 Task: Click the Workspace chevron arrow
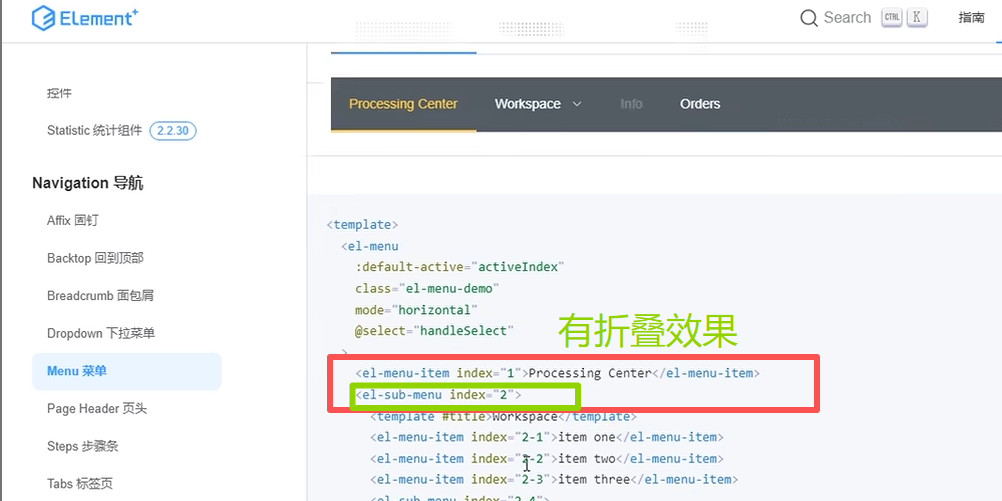click(576, 104)
